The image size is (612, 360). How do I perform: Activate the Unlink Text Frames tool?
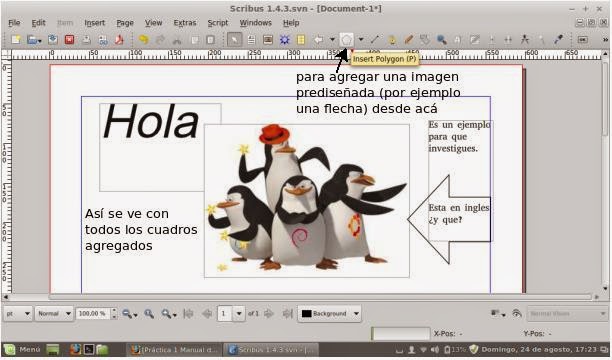508,39
